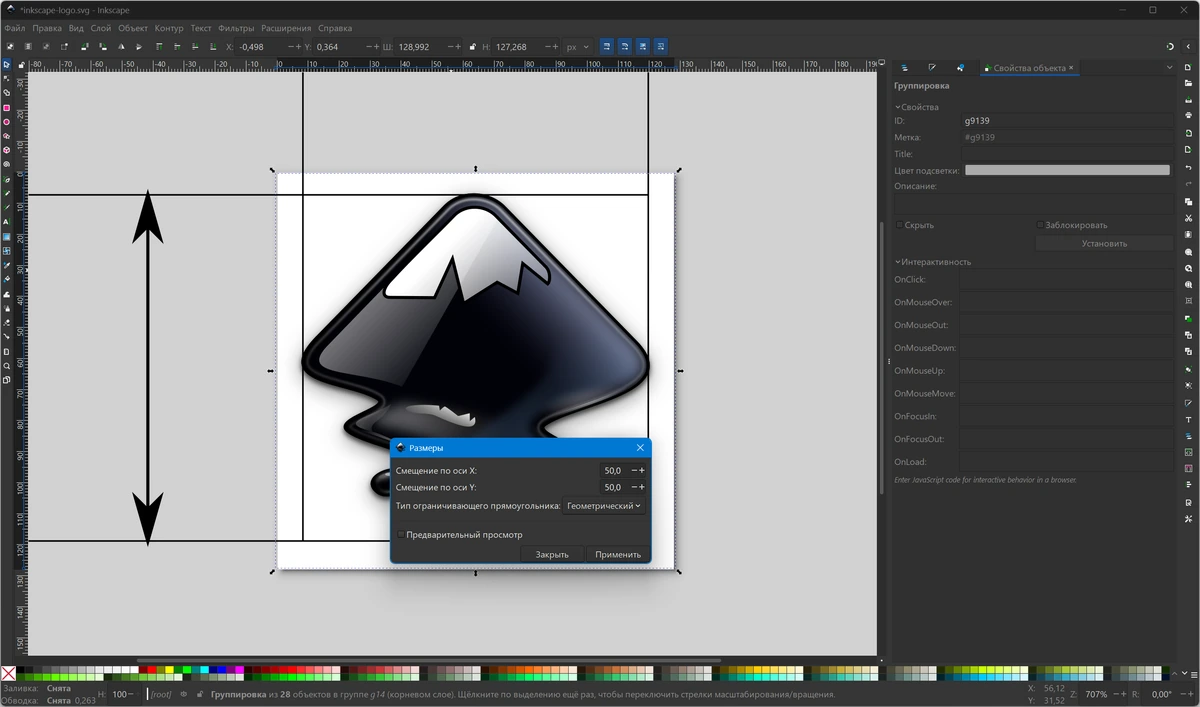Toggle layer visibility eye in status bar
The width and height of the screenshot is (1200, 707).
pos(183,693)
